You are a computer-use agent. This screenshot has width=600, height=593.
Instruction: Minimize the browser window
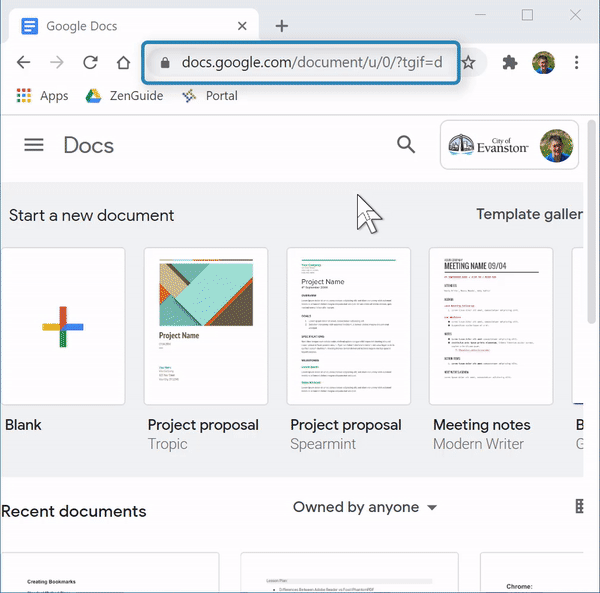point(480,15)
